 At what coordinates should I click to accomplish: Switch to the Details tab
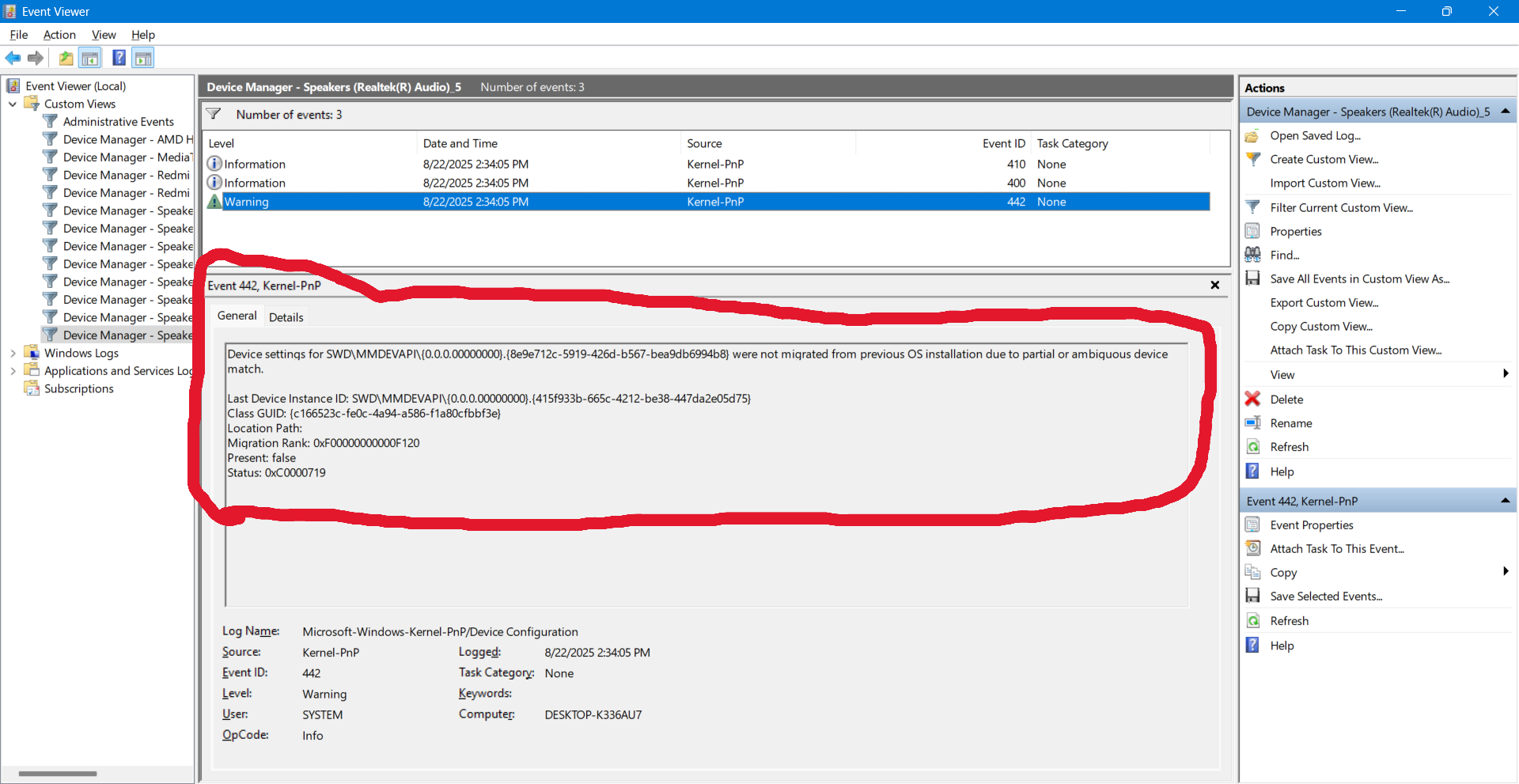tap(286, 316)
